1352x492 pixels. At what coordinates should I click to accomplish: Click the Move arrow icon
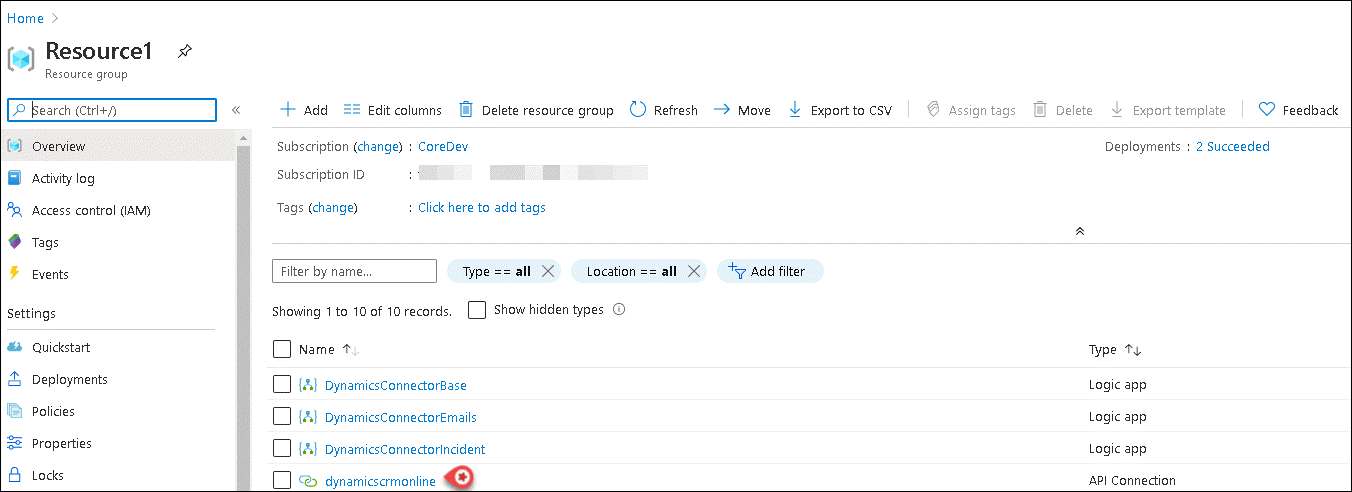[721, 110]
